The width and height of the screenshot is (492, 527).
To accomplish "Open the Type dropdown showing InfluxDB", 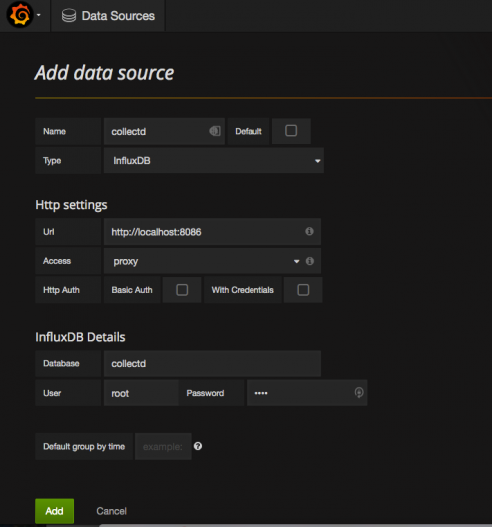I will coord(214,161).
